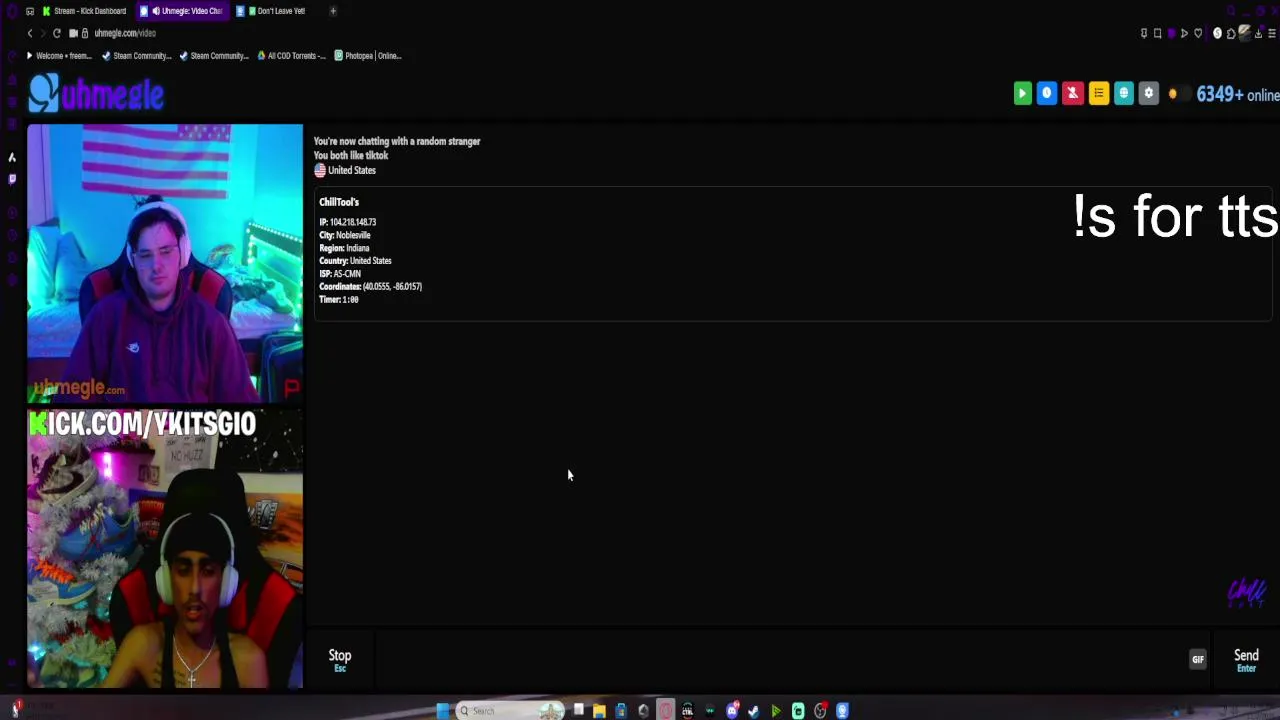Click the Coordinates (40.0555, -86.0157) text
This screenshot has height=720, width=1280.
pyautogui.click(x=371, y=287)
